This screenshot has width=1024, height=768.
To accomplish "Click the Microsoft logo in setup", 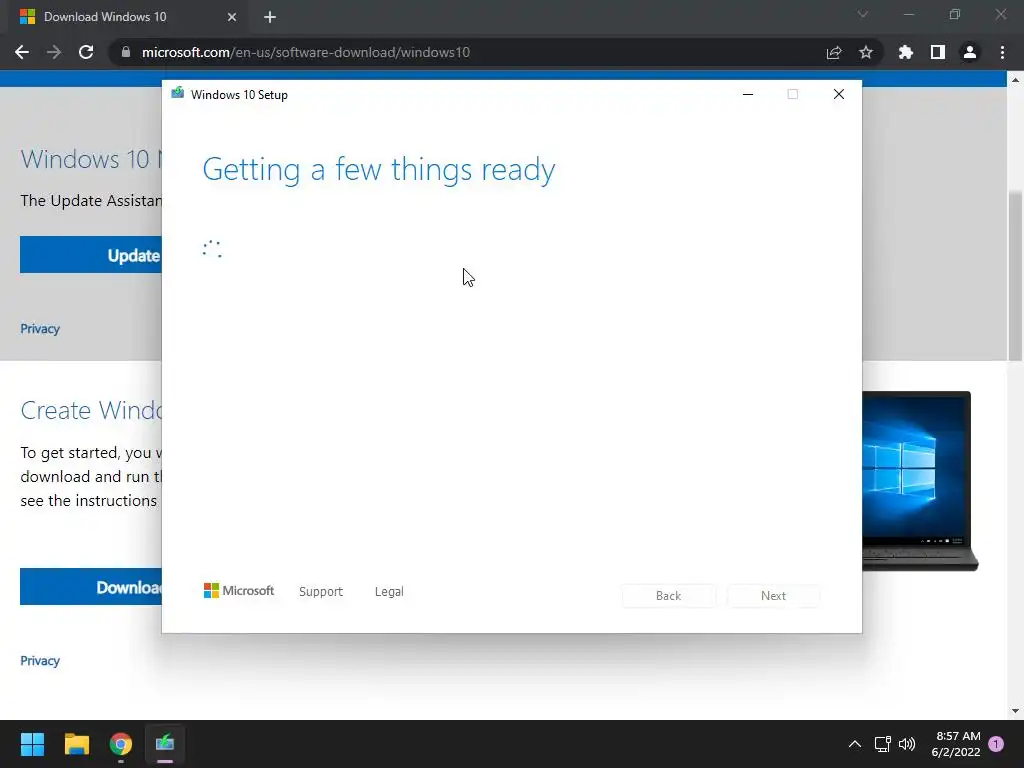I will pos(239,591).
